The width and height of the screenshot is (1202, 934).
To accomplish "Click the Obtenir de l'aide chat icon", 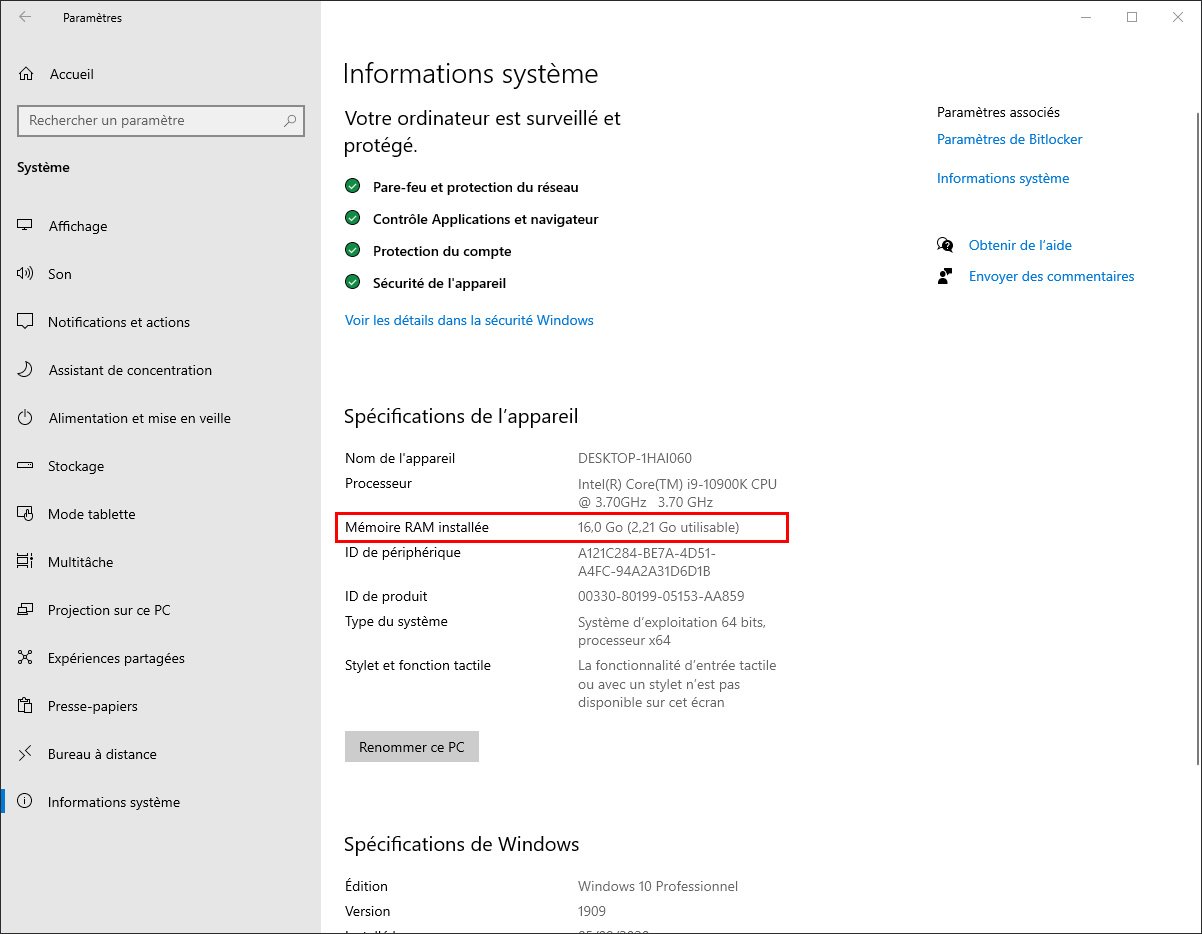I will pos(945,245).
